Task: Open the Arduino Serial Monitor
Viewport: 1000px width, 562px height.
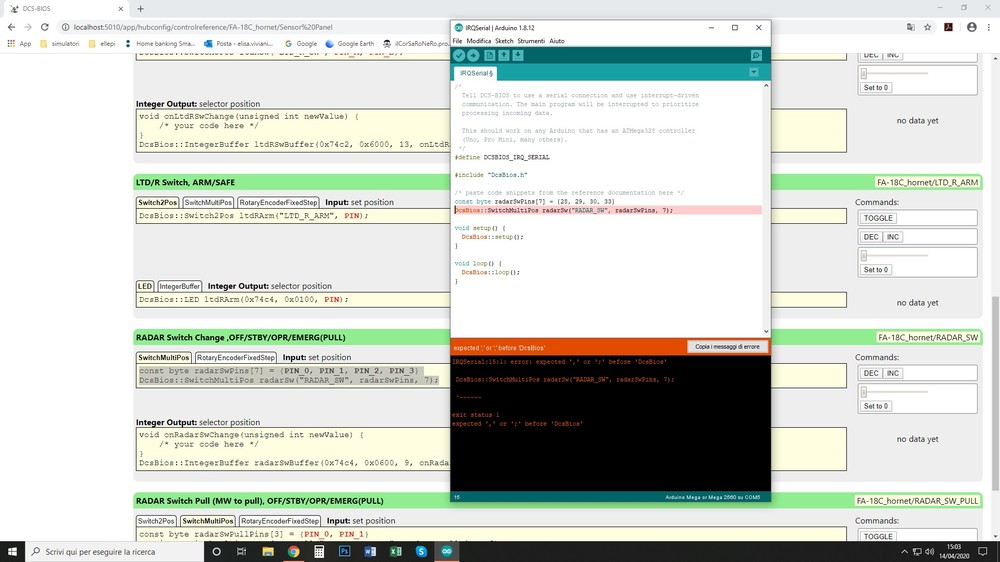Action: tap(756, 56)
